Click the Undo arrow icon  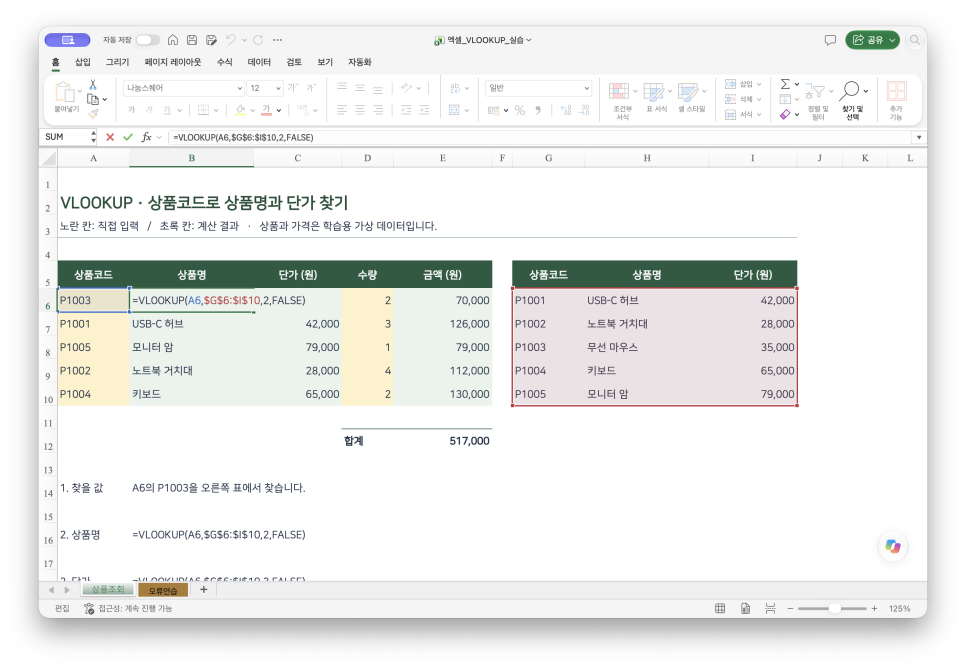coord(230,40)
